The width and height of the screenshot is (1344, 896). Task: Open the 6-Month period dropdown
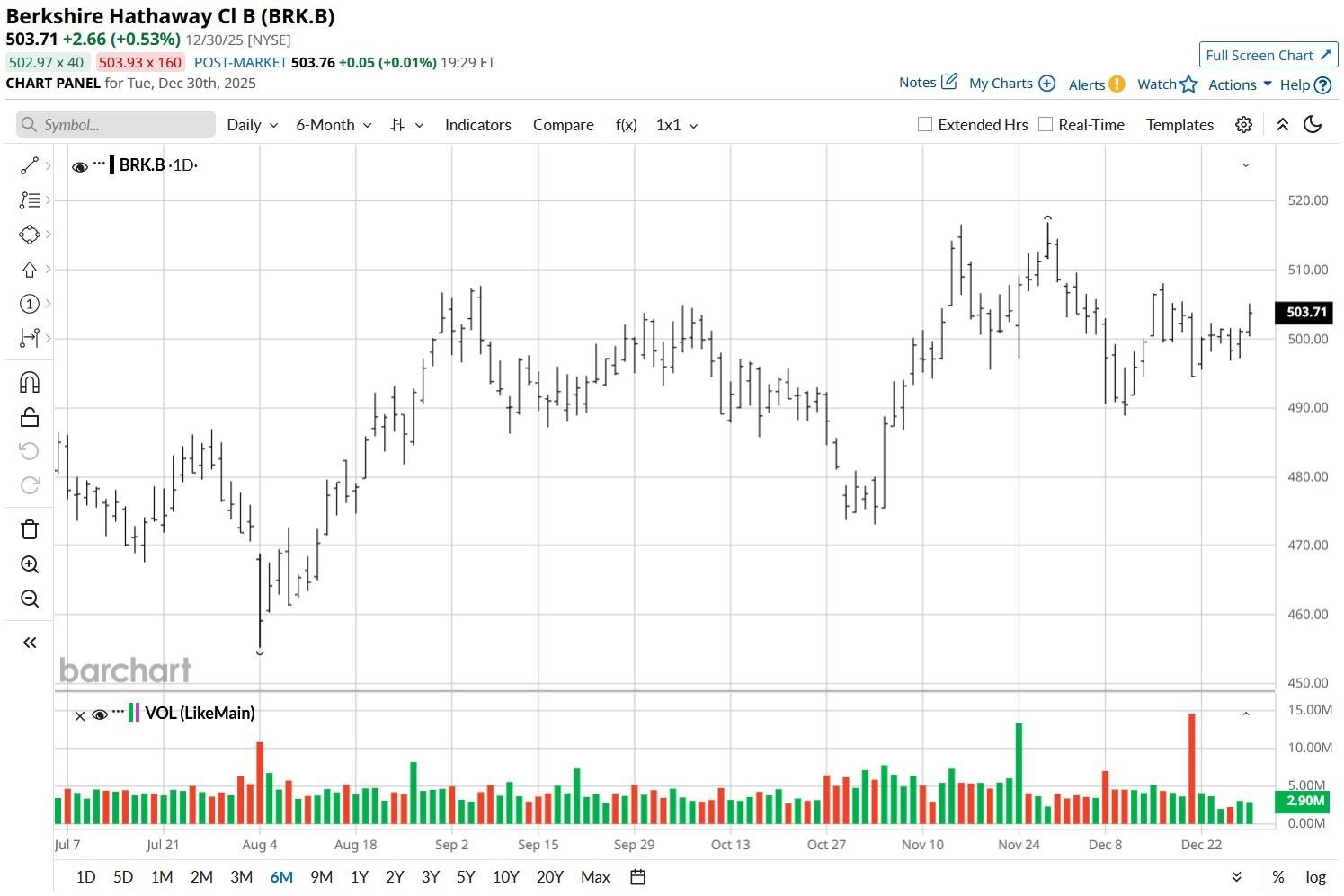(x=334, y=125)
